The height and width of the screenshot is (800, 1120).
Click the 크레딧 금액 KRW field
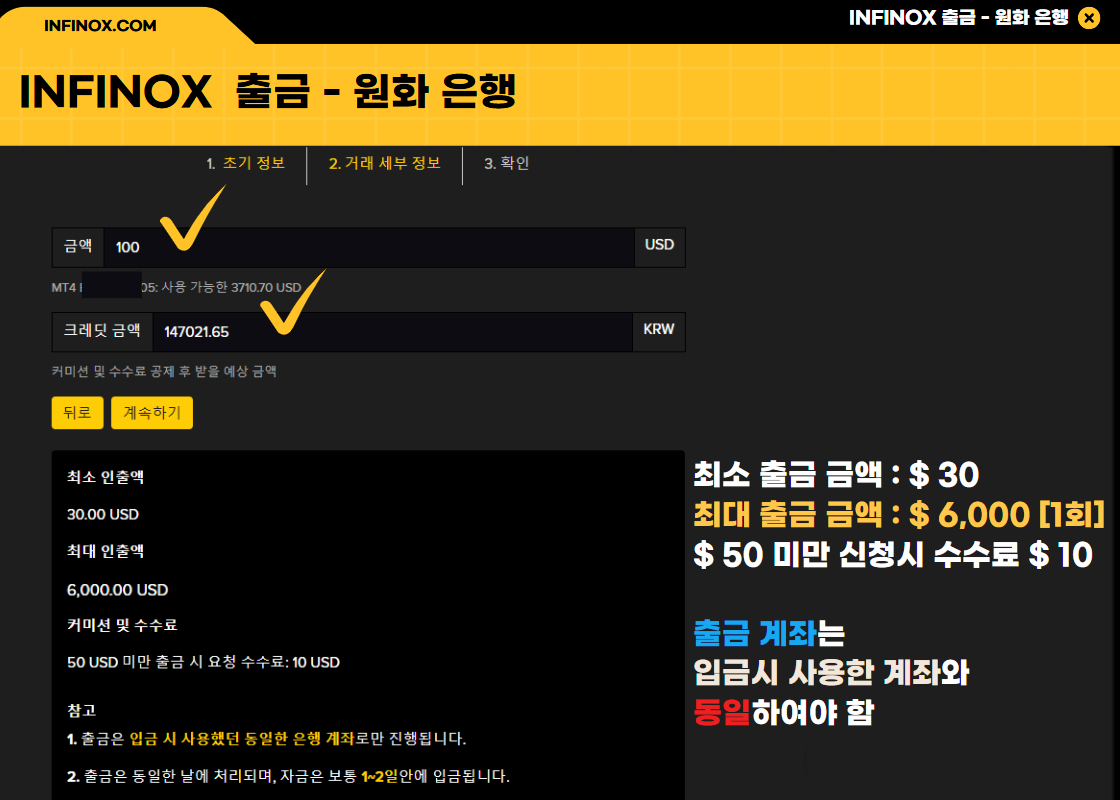pos(392,331)
